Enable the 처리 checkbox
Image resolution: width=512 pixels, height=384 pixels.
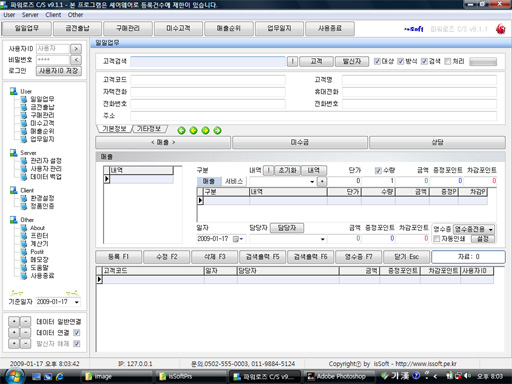point(448,61)
